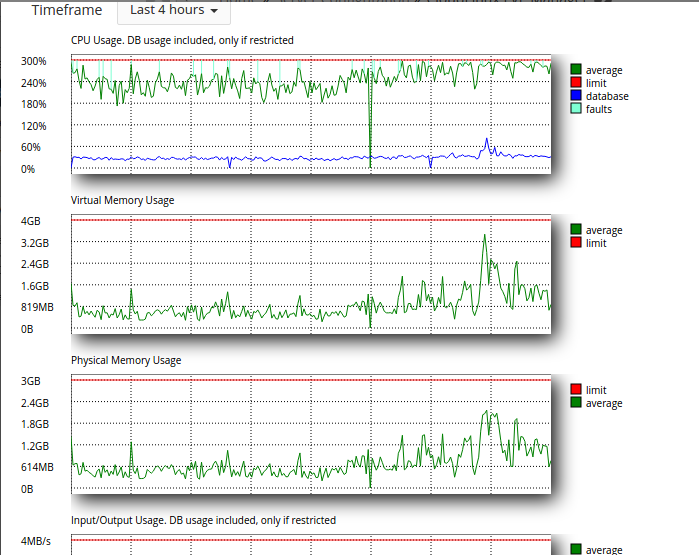699x555 pixels.
Task: Click red limit swatch in Virtual Memory legend
Action: [576, 242]
